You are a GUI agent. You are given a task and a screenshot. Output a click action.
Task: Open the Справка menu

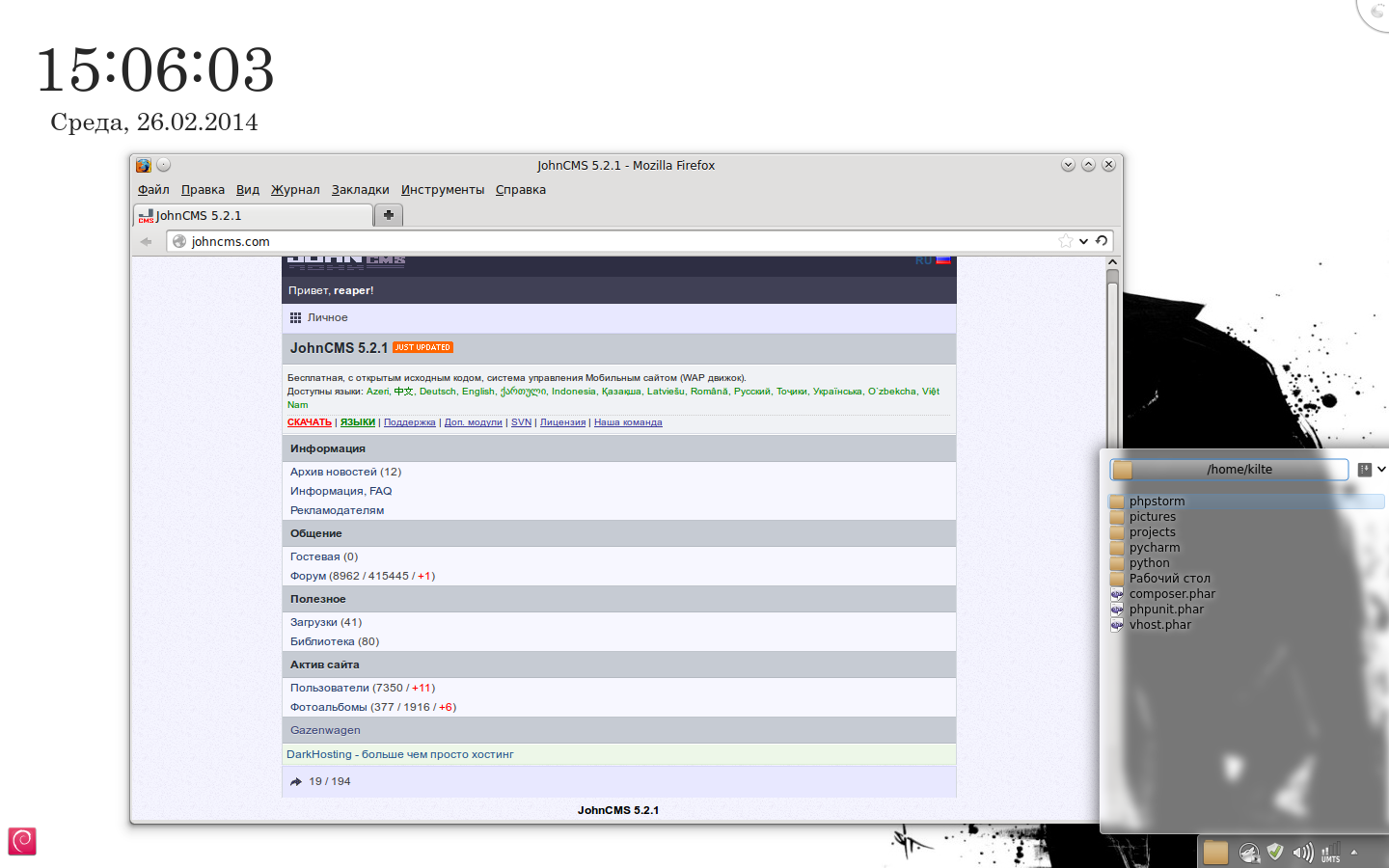pos(521,190)
